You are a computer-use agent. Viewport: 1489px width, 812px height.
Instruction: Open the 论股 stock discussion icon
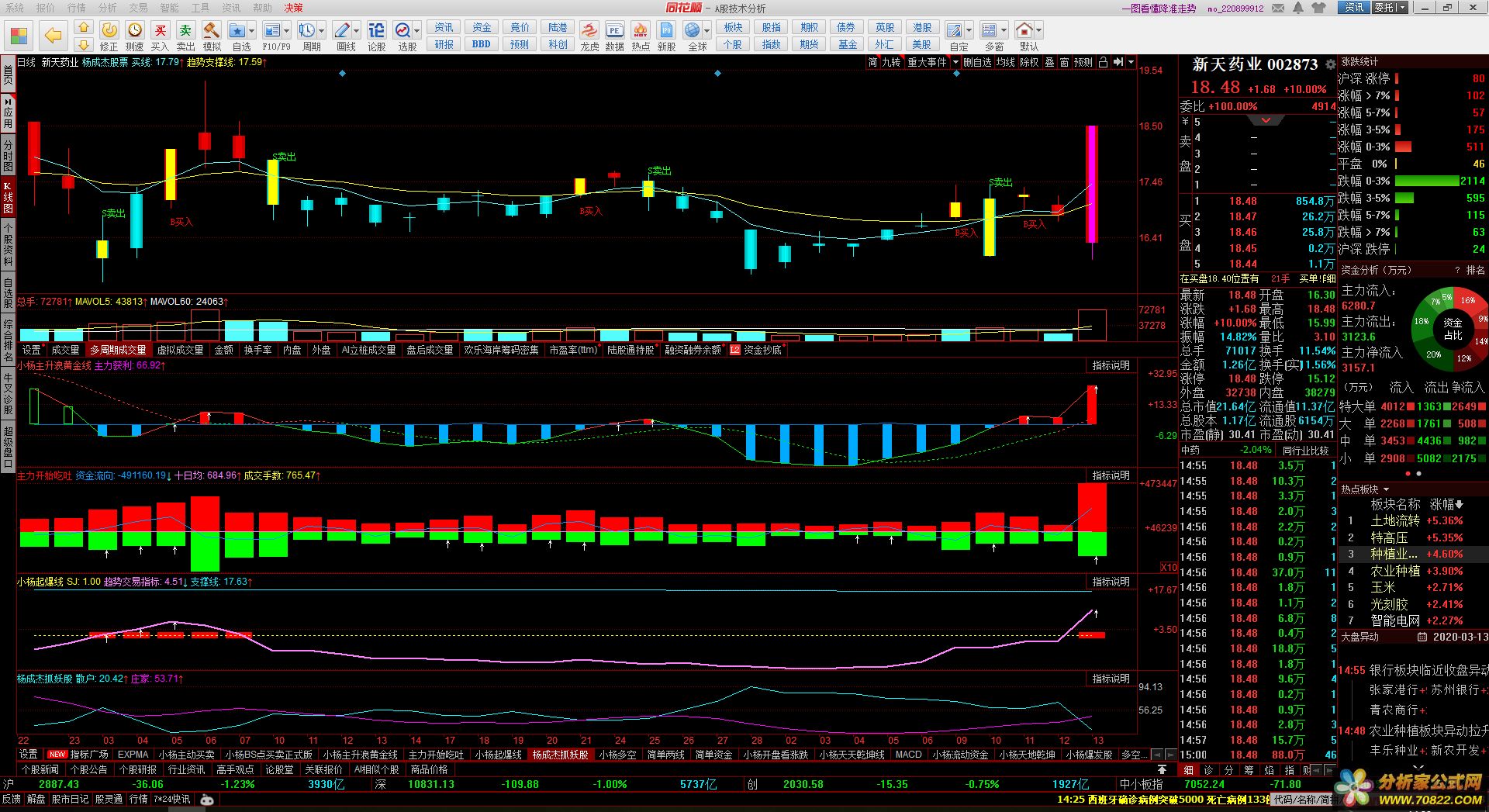[x=376, y=30]
